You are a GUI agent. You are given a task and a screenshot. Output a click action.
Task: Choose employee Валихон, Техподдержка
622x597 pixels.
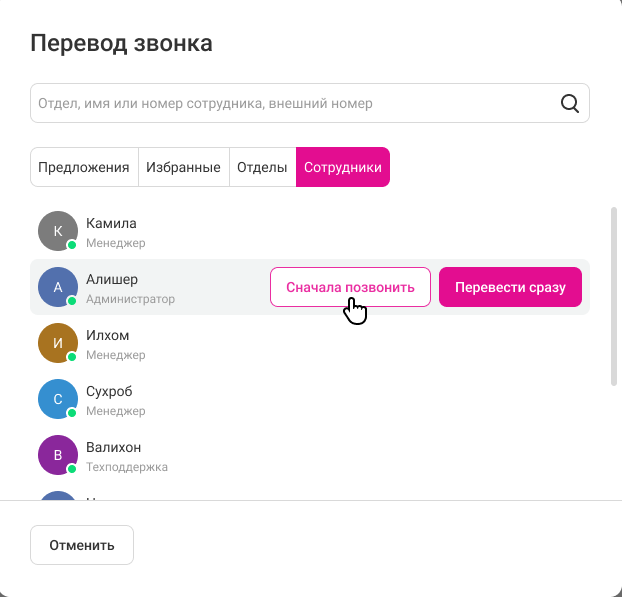point(310,455)
